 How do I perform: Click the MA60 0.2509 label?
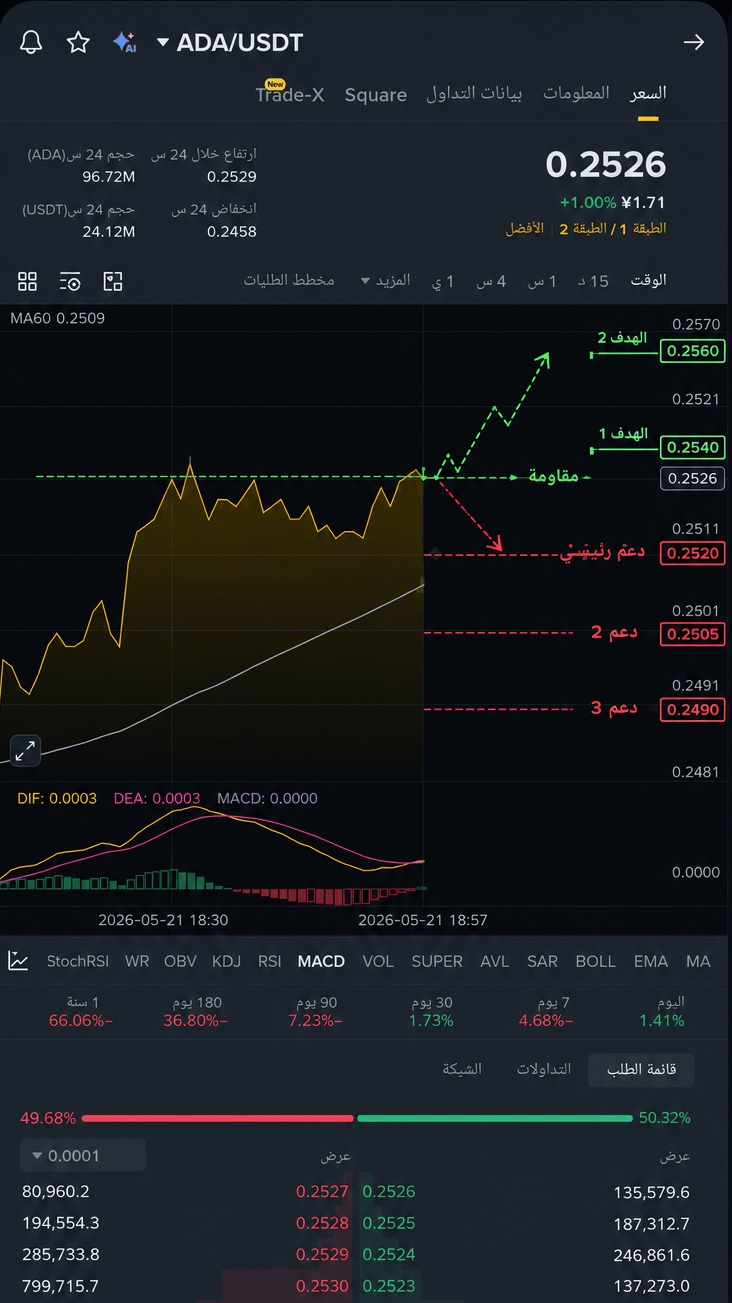click(x=57, y=318)
